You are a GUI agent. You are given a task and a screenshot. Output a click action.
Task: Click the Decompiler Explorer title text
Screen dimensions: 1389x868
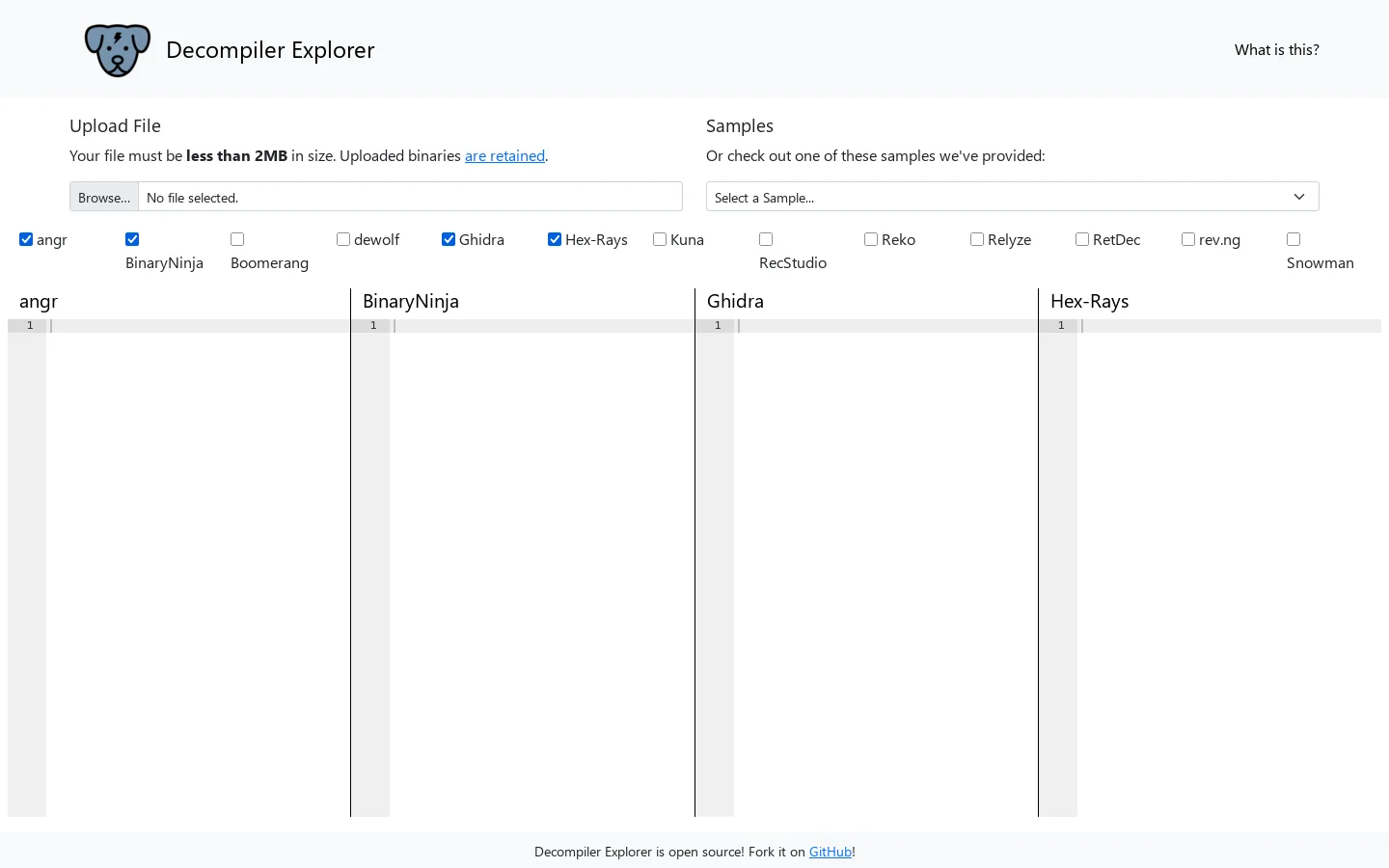point(270,50)
